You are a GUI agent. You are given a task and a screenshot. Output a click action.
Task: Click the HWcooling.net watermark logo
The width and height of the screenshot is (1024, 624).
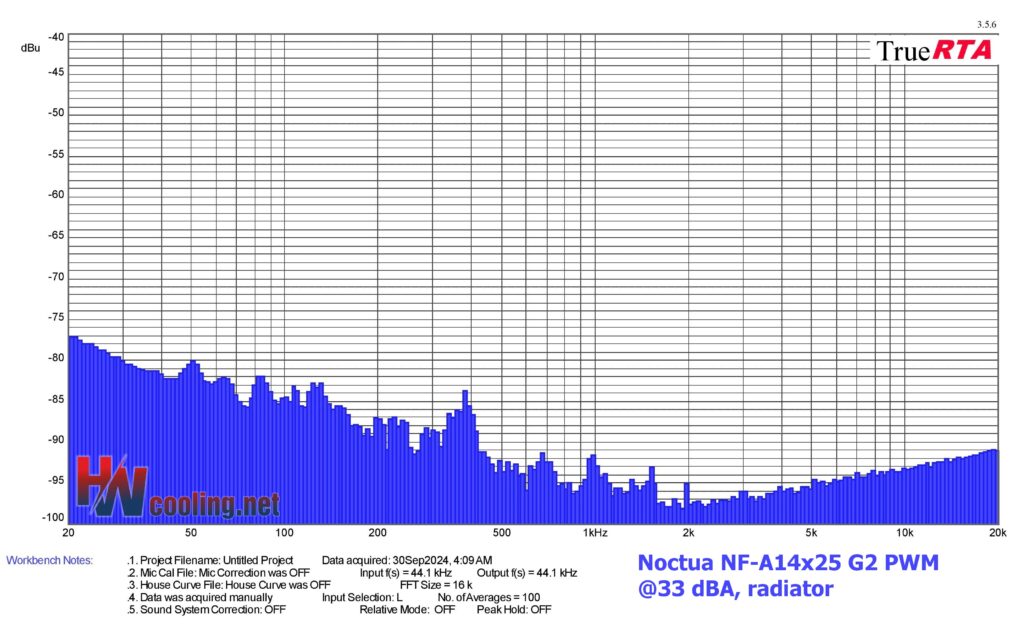[178, 489]
